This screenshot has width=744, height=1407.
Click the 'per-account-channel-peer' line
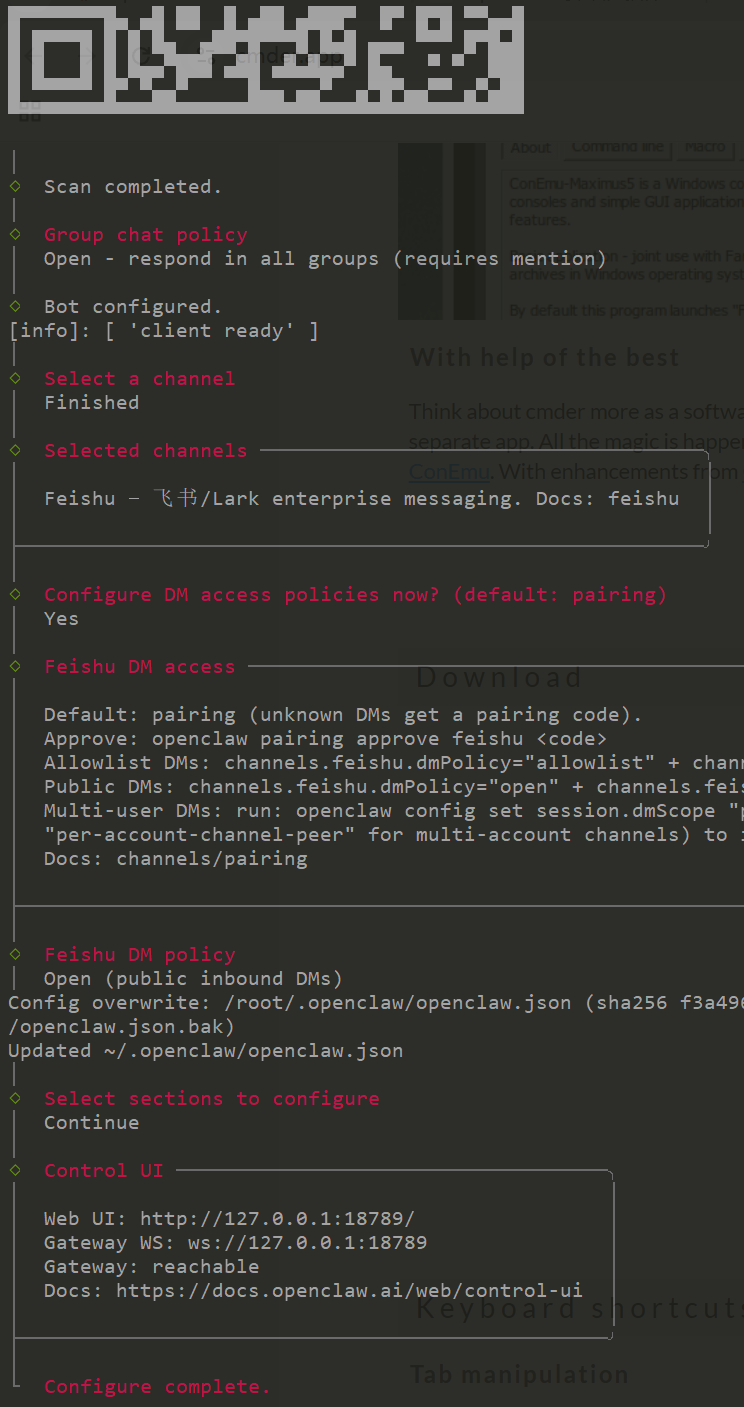[394, 835]
